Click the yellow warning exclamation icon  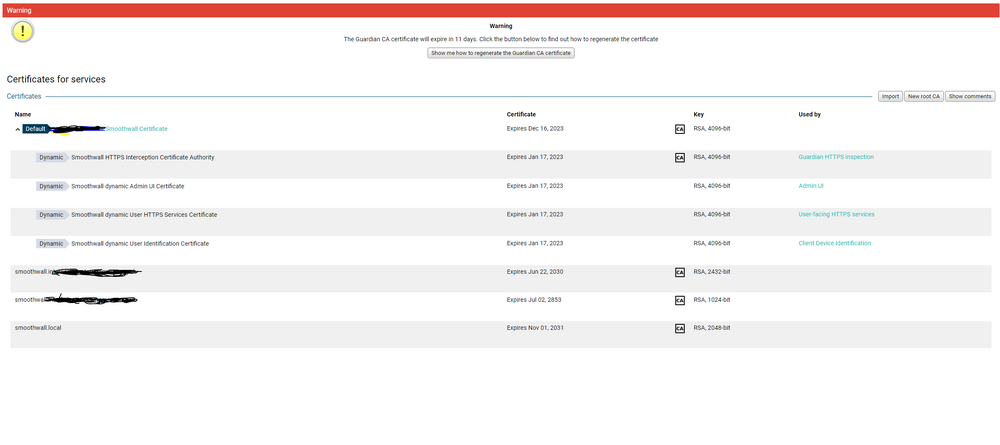coord(23,31)
